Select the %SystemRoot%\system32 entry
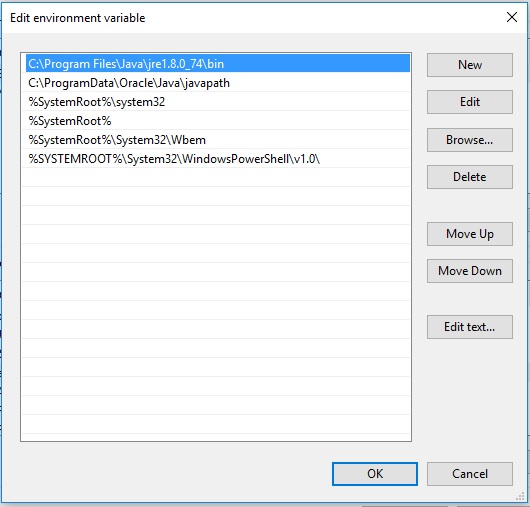 click(218, 102)
